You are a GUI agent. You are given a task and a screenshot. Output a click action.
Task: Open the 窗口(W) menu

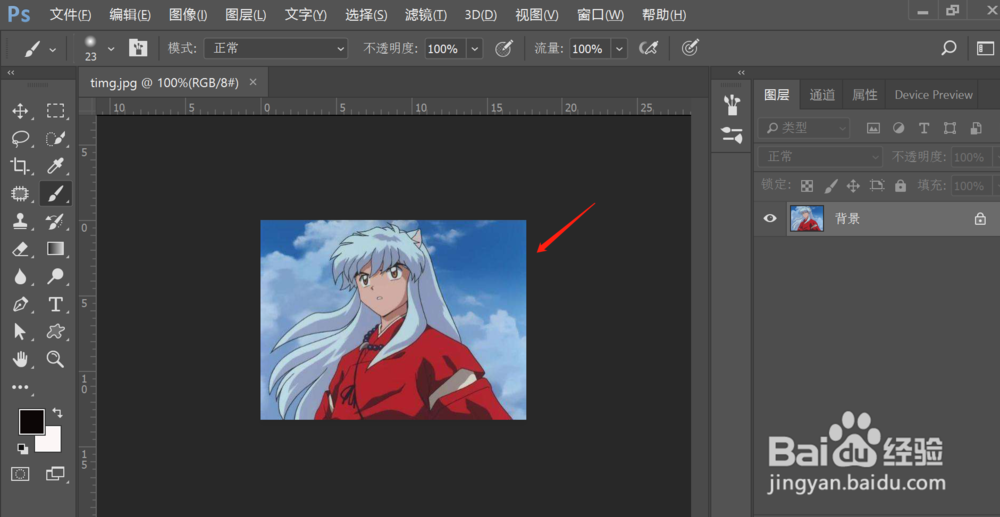tap(601, 15)
